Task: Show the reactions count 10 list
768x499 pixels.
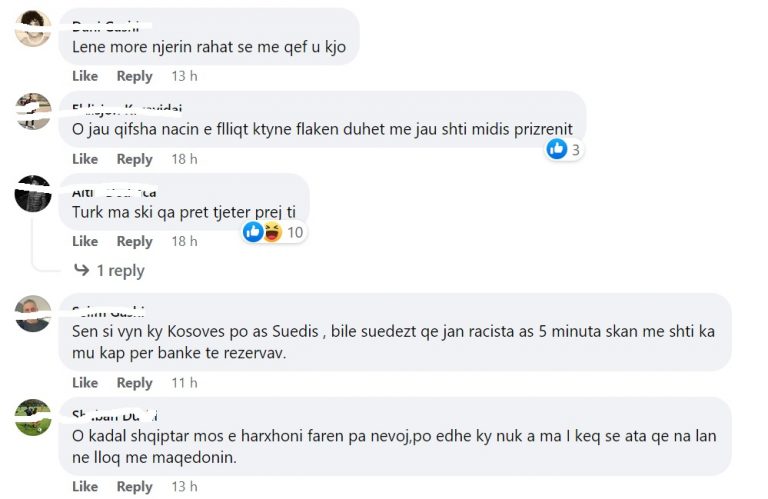Action: tap(295, 232)
